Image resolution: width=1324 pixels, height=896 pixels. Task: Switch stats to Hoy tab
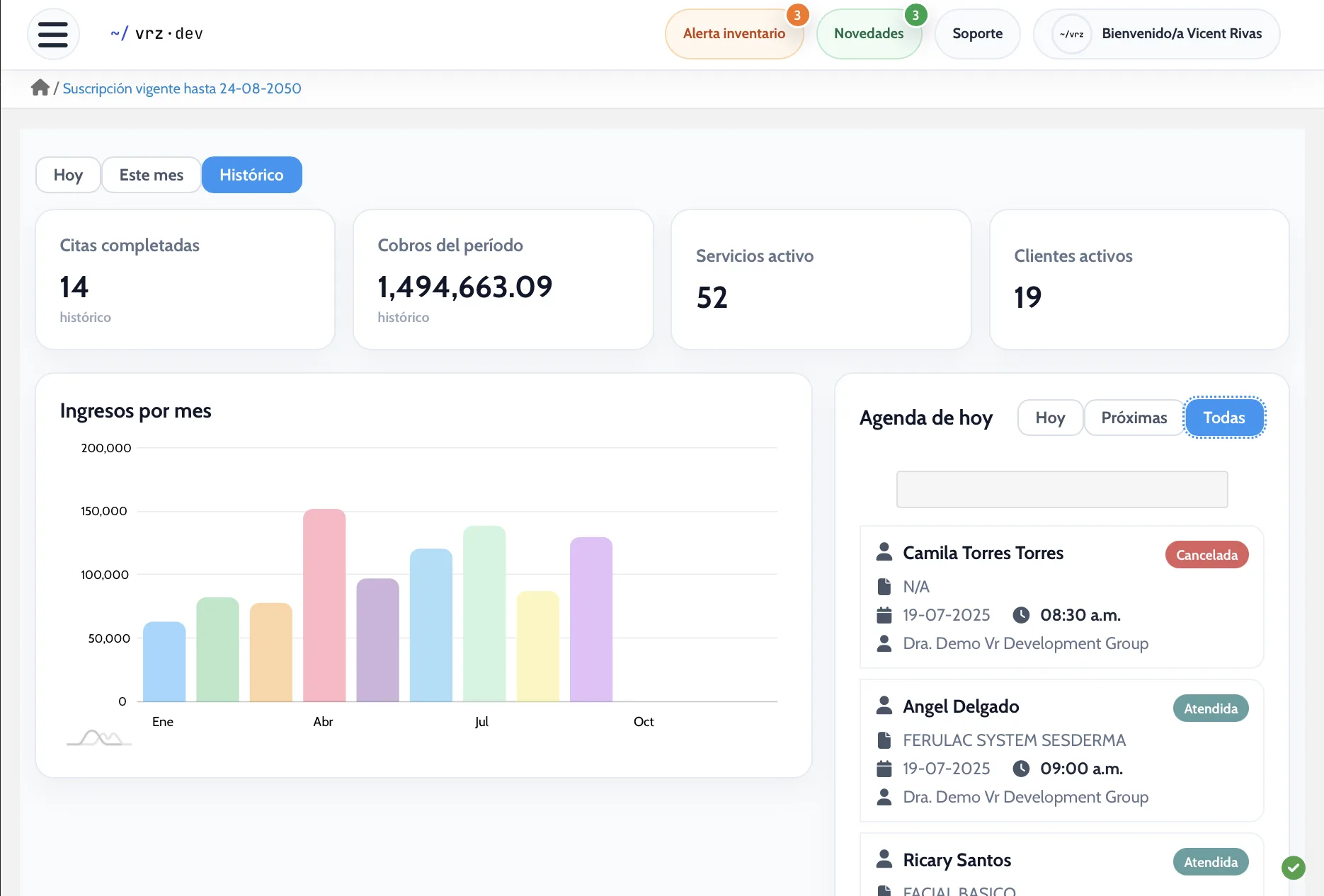[x=68, y=175]
